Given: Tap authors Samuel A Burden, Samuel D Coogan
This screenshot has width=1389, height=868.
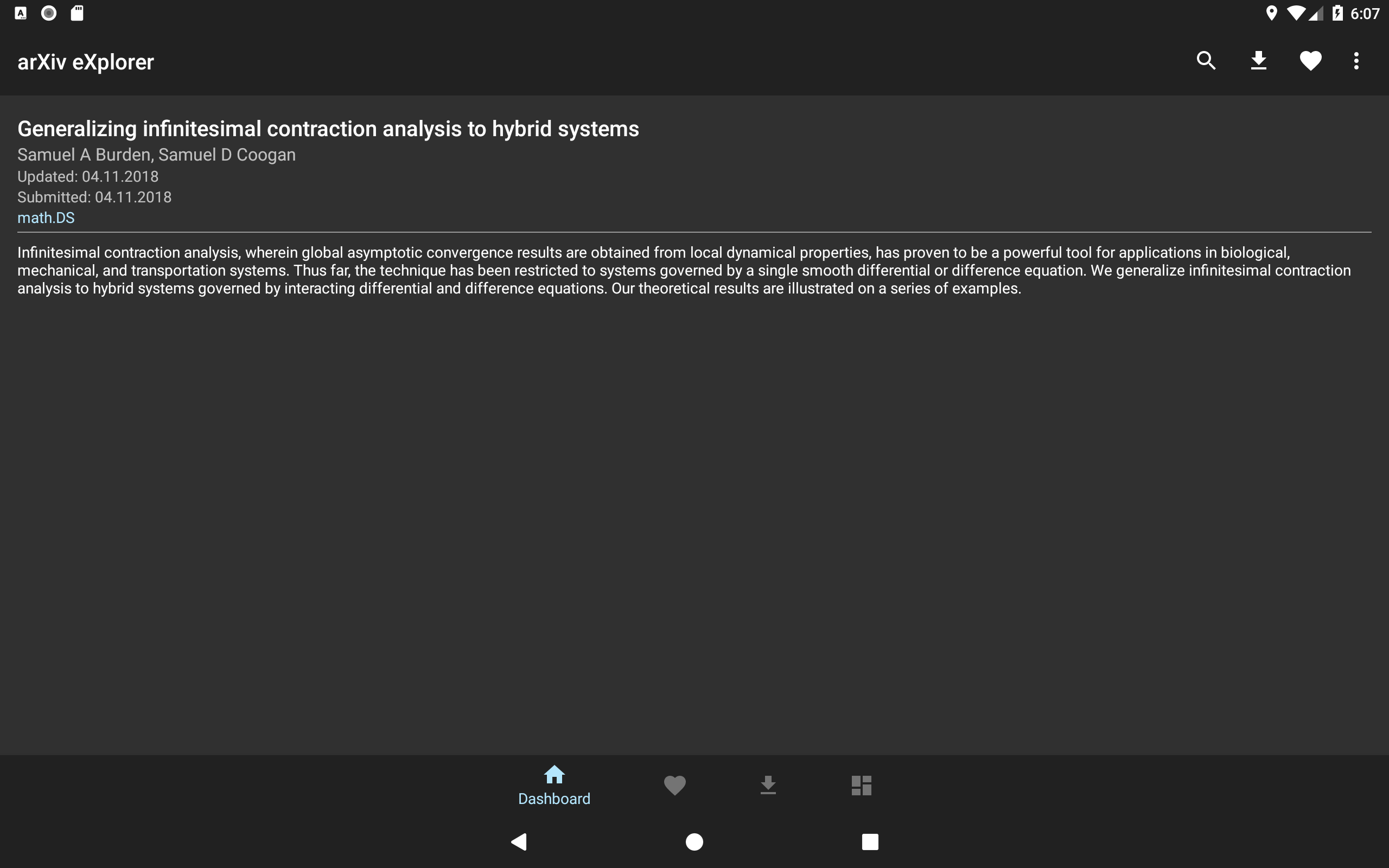Looking at the screenshot, I should pos(156,155).
